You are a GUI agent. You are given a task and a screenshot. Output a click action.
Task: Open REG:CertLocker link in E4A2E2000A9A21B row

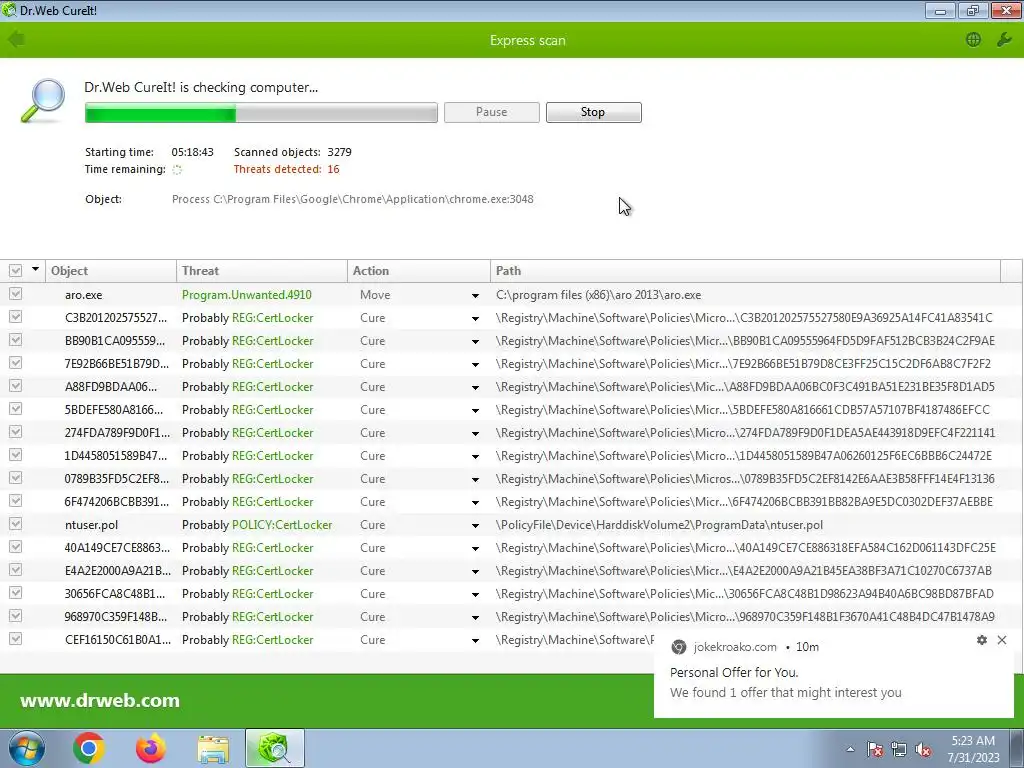273,571
